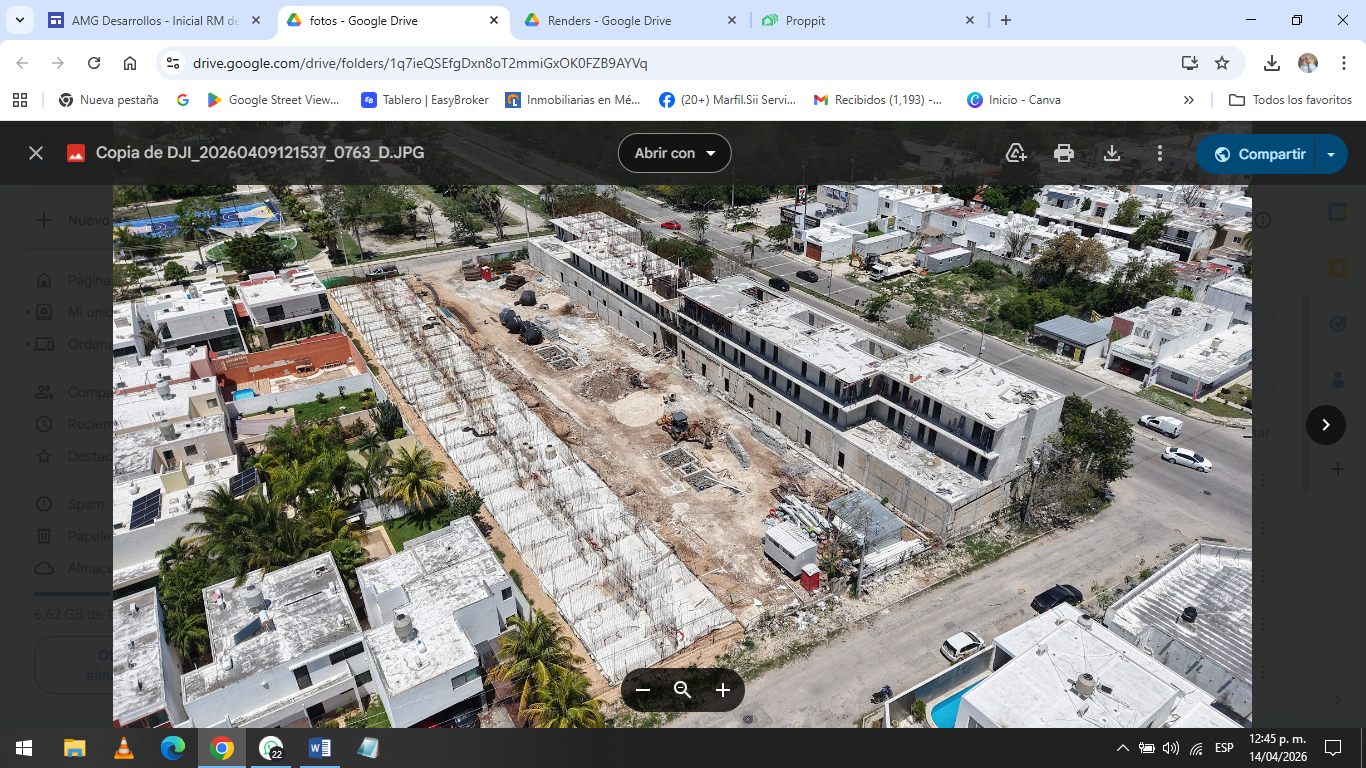The image size is (1366, 768).
Task: Launch File Explorer from taskbar
Action: click(x=74, y=748)
